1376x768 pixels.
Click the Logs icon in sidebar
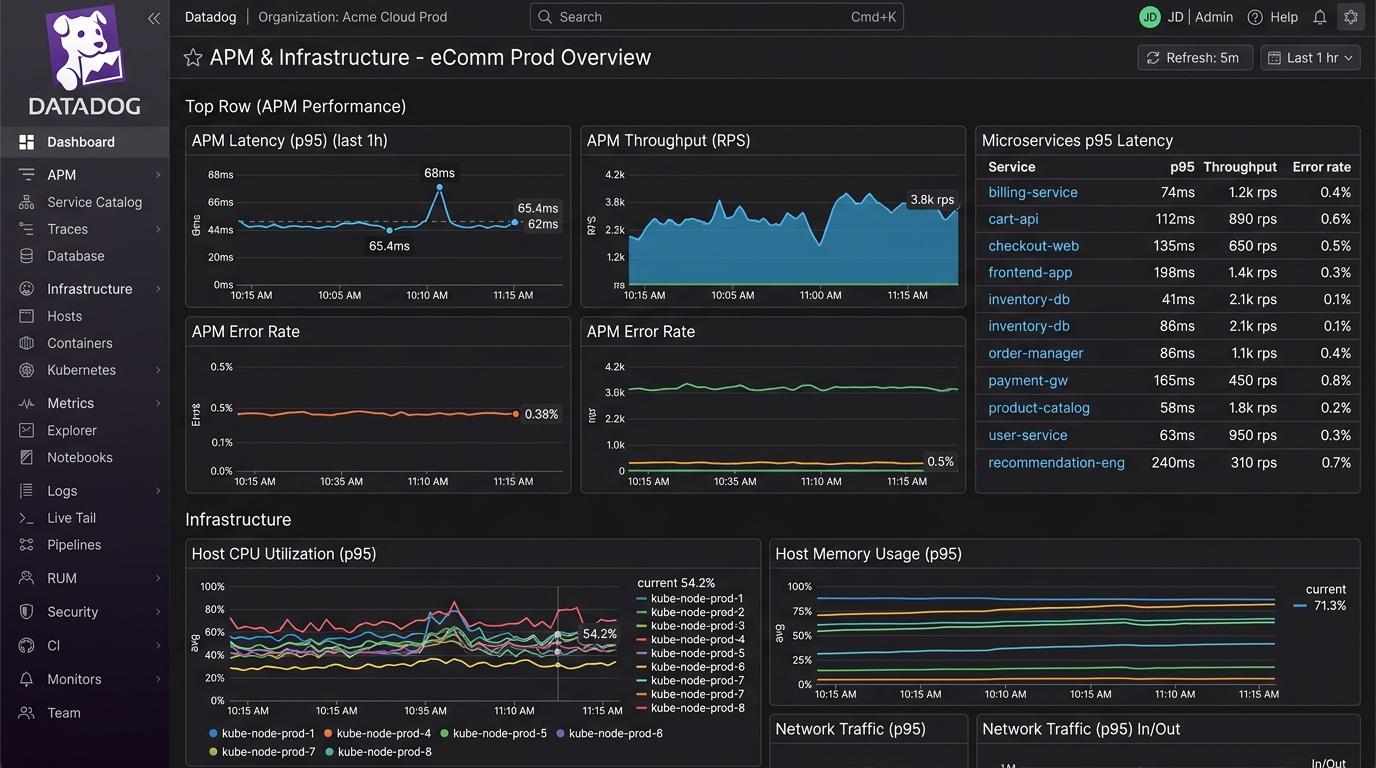click(27, 491)
